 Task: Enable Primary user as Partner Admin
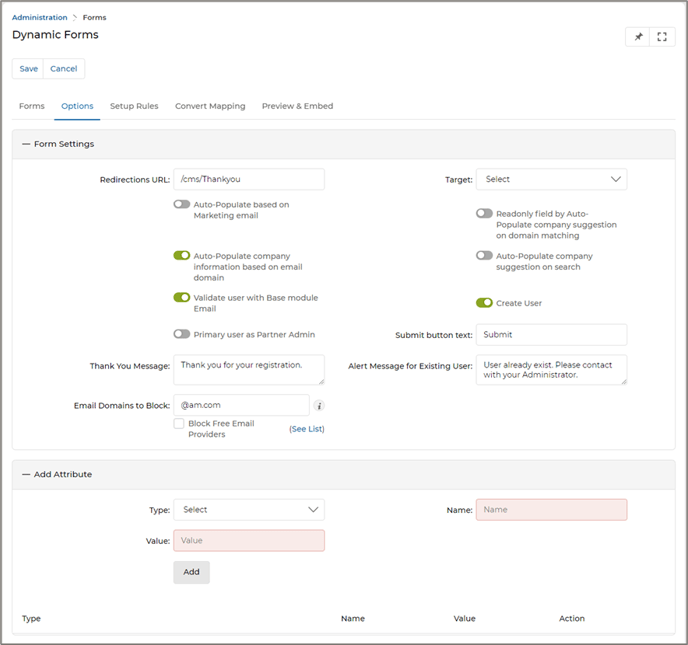[182, 334]
